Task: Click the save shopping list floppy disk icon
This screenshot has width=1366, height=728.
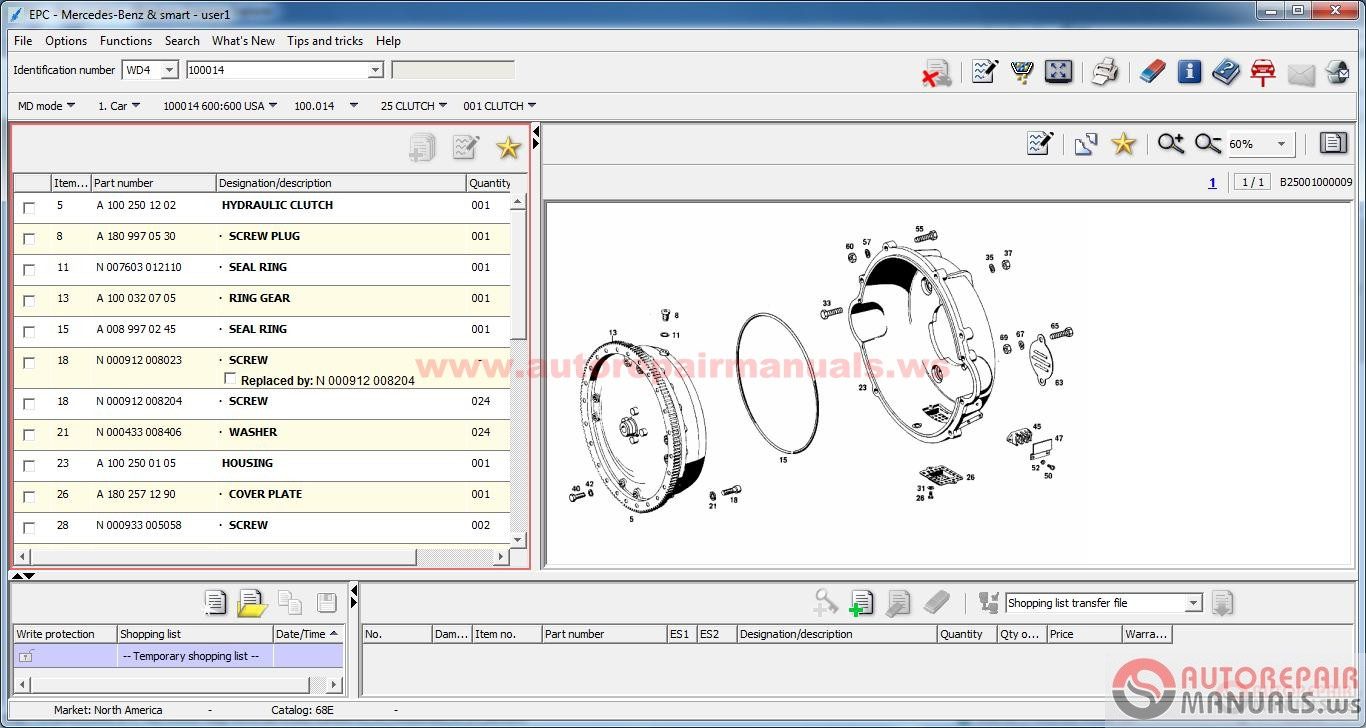Action: click(326, 603)
